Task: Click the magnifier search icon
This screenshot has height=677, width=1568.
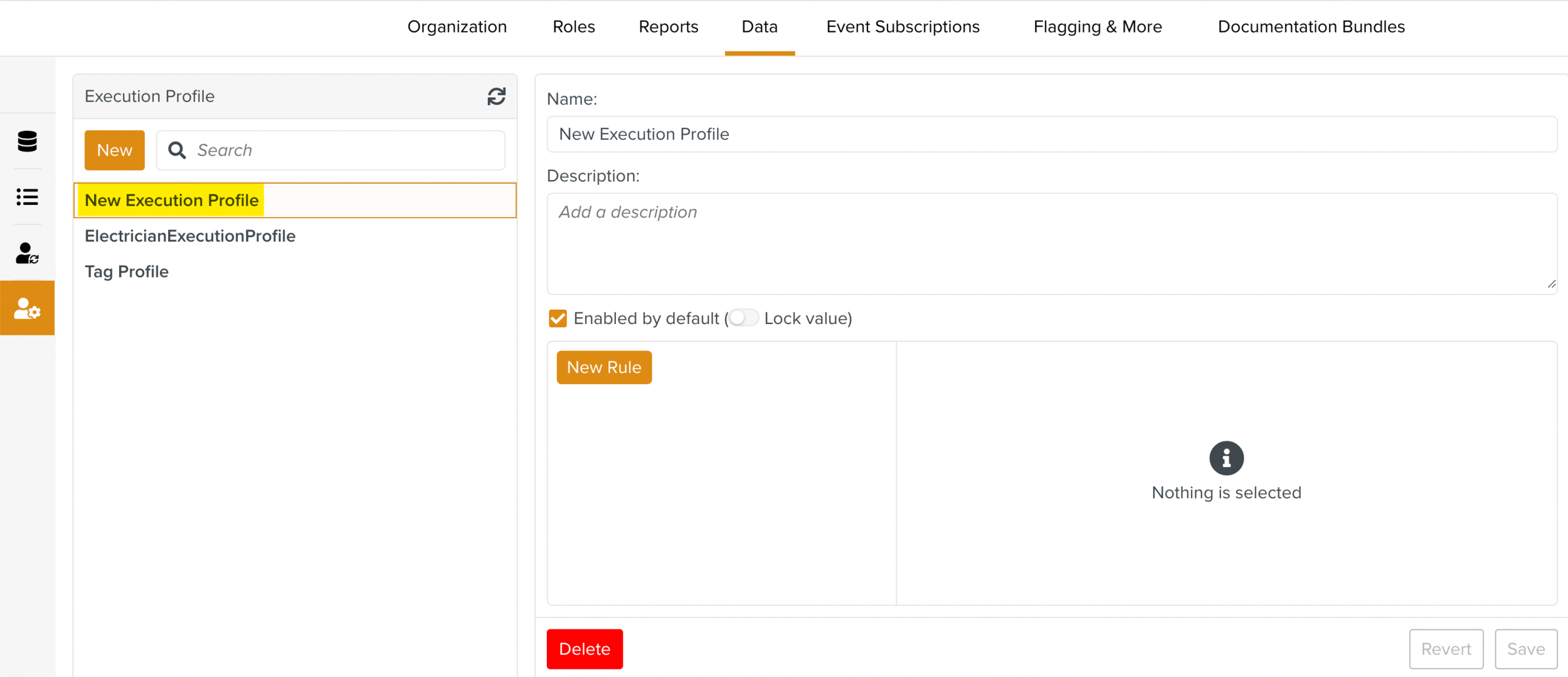Action: pyautogui.click(x=177, y=150)
